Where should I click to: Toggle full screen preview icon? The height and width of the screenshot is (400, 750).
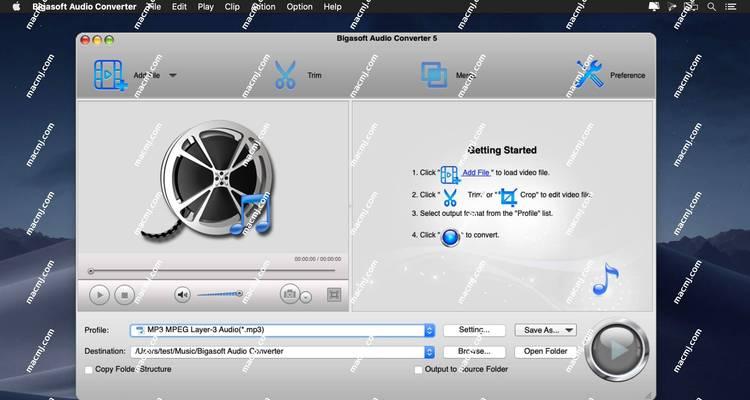click(334, 295)
